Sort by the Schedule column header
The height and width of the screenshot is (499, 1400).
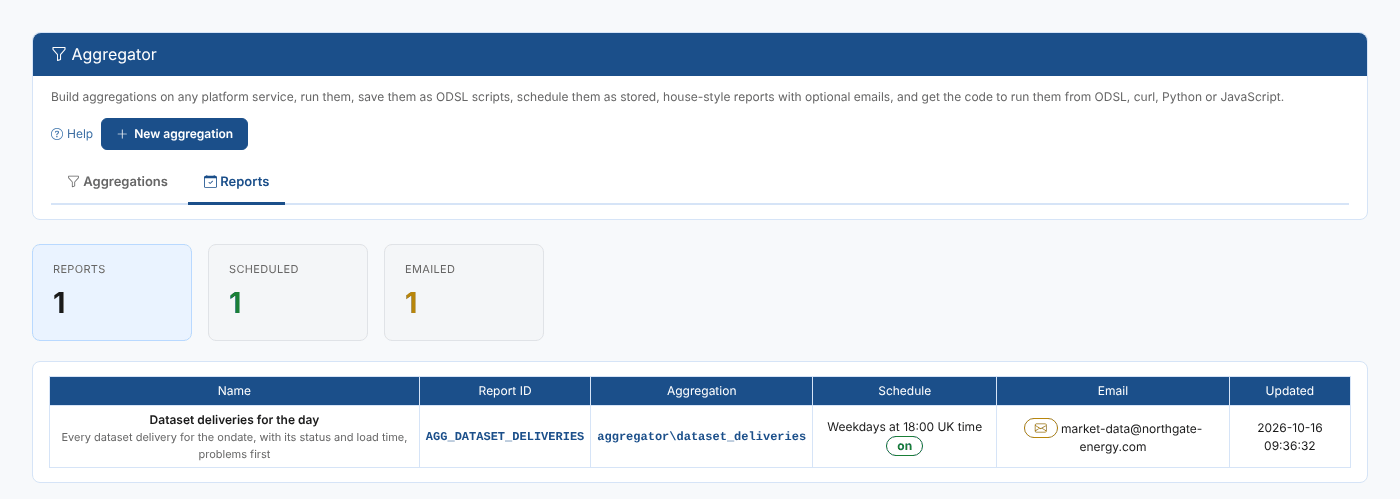[904, 391]
